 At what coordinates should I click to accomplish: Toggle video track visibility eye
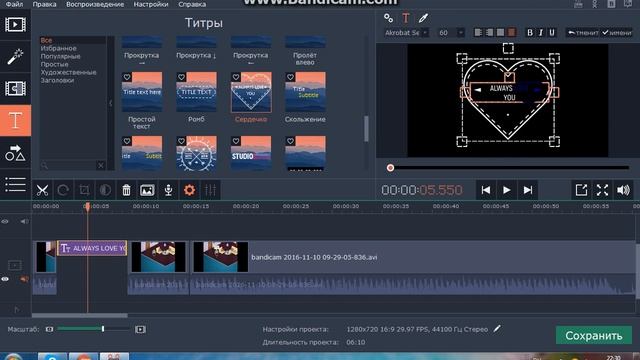click(x=5, y=279)
